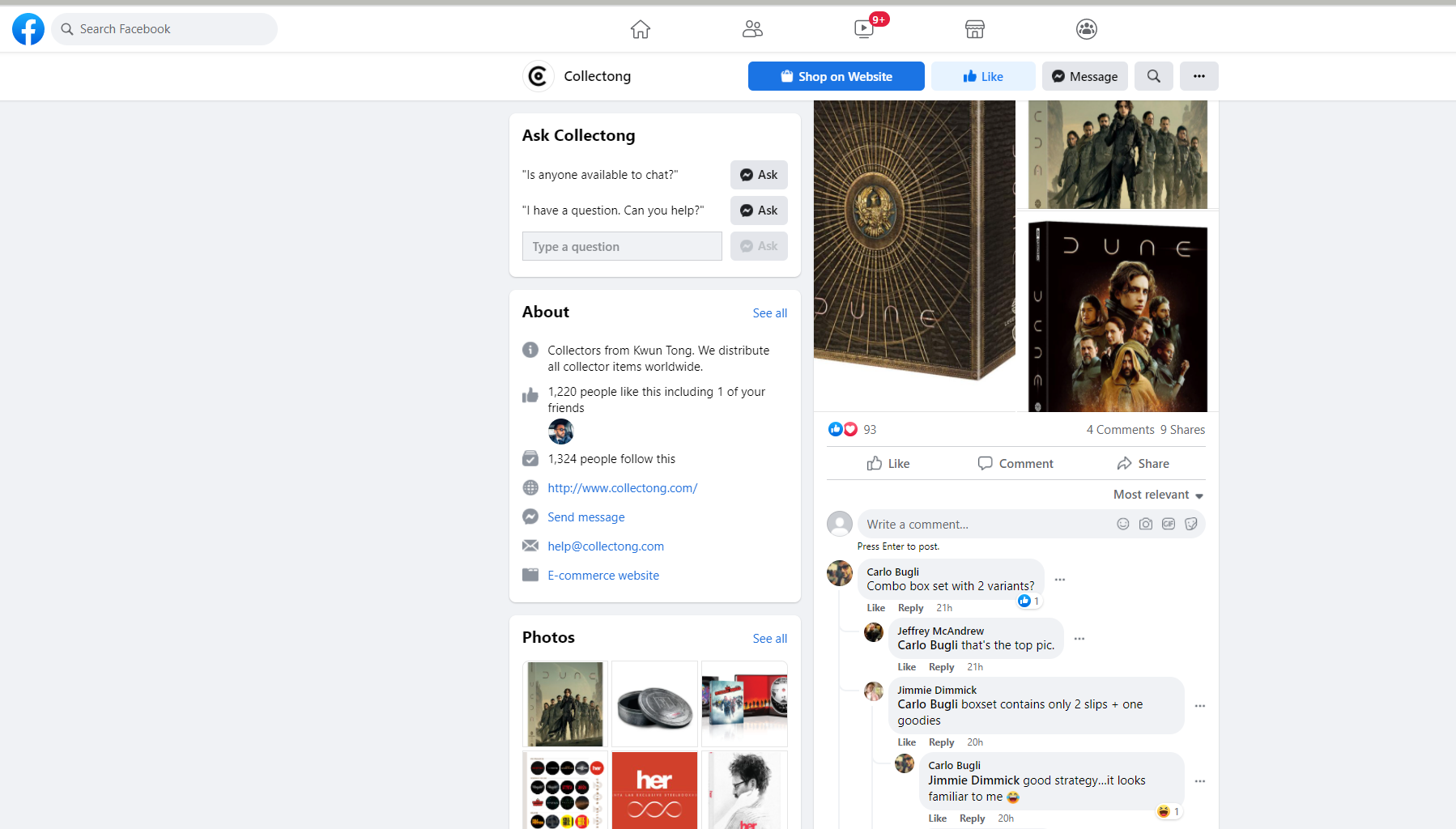Open the Watch video icon with 9+ badge
Image resolution: width=1456 pixels, height=829 pixels.
(x=864, y=29)
